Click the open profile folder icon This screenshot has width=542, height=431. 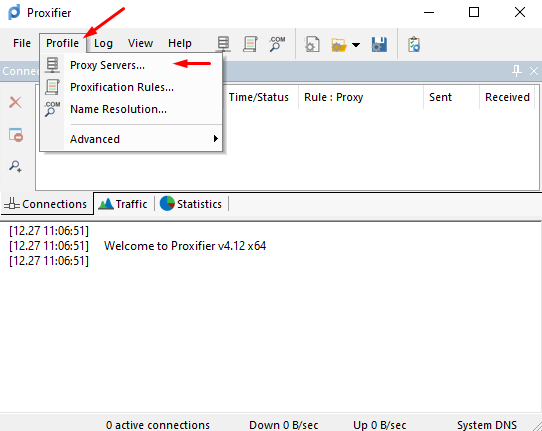[339, 45]
